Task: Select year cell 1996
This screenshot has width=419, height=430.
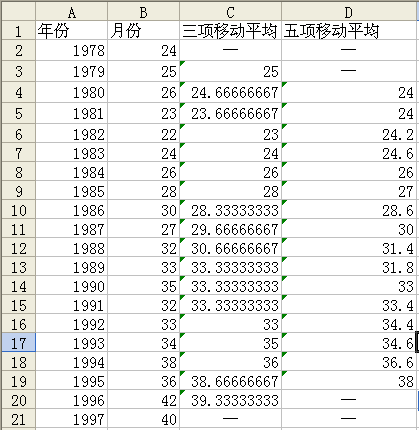Action: (72, 400)
